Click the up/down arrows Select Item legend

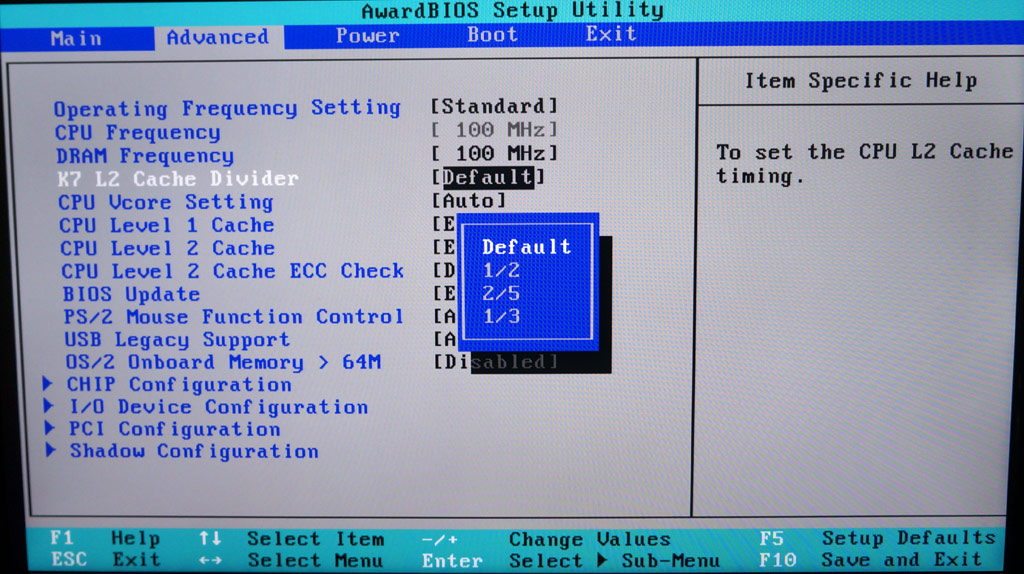point(292,539)
